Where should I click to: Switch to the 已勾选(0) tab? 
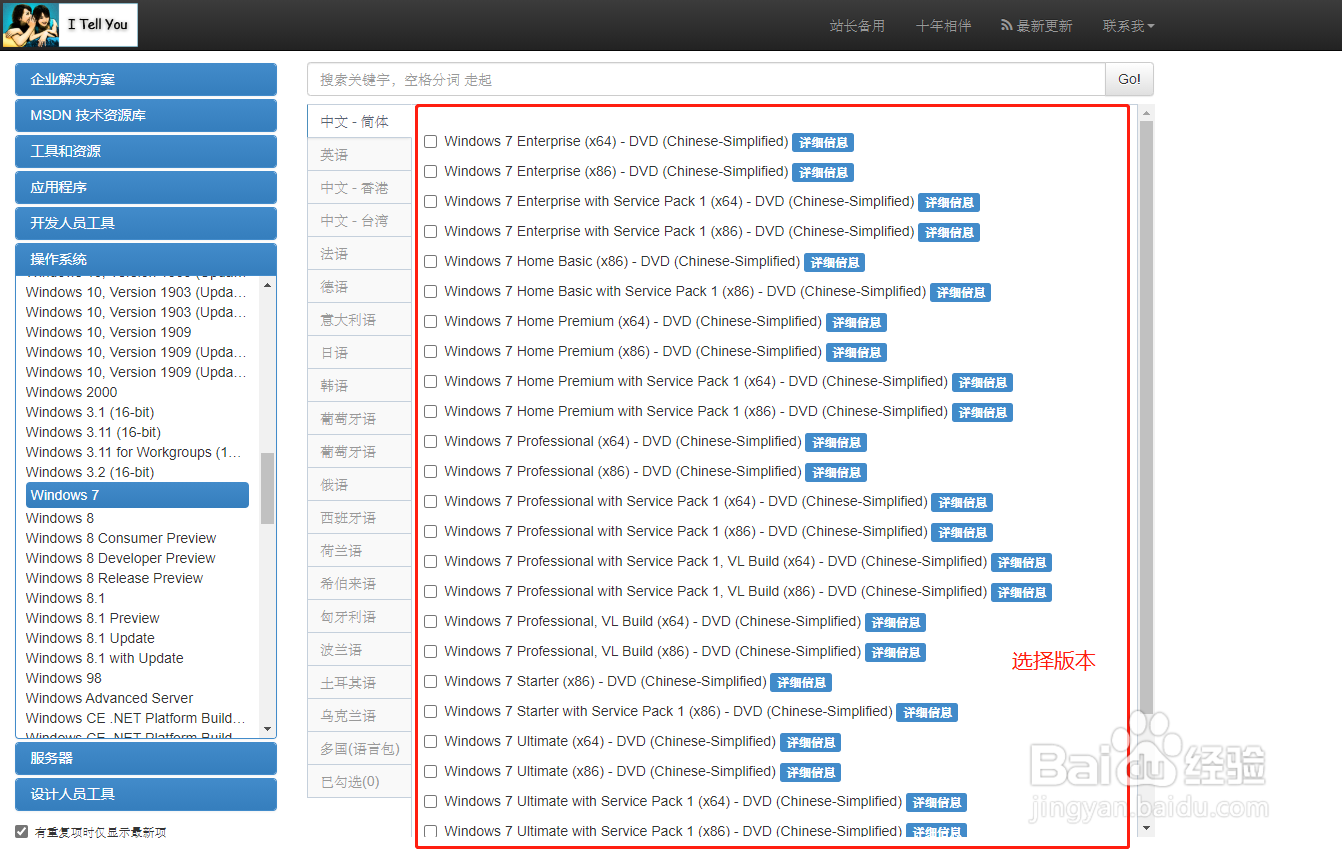[x=360, y=782]
